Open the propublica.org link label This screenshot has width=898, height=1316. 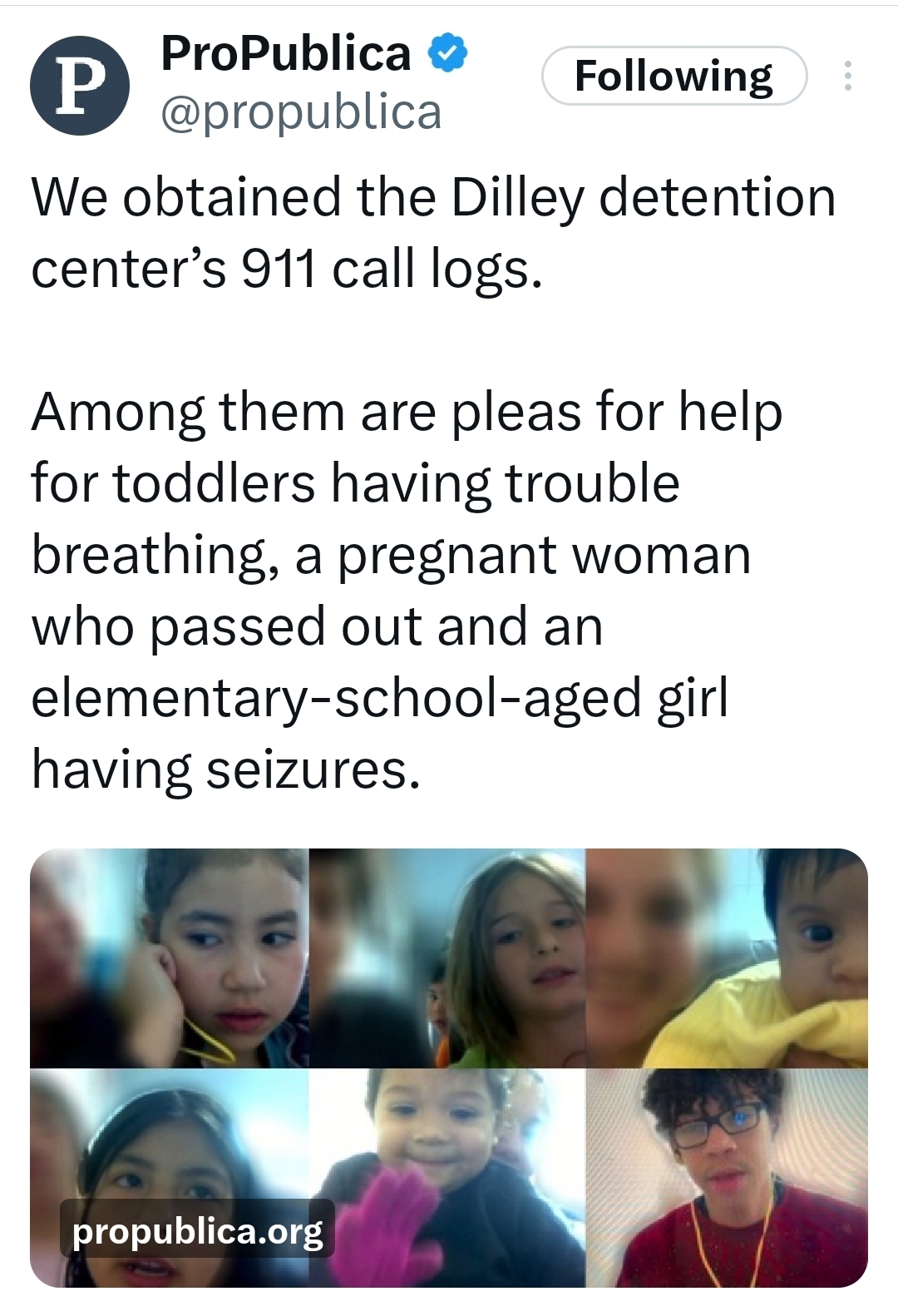(x=198, y=1230)
